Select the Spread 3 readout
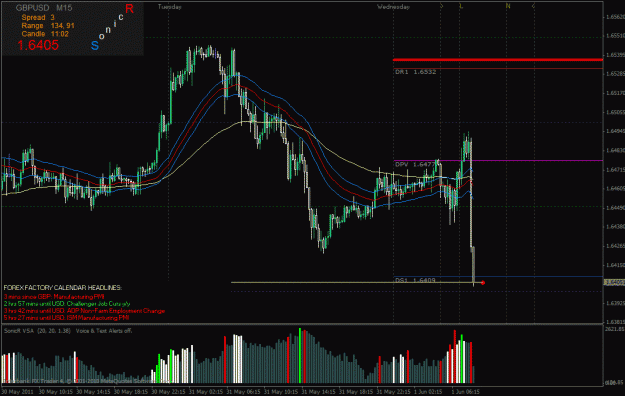This screenshot has width=625, height=396. (x=38, y=18)
